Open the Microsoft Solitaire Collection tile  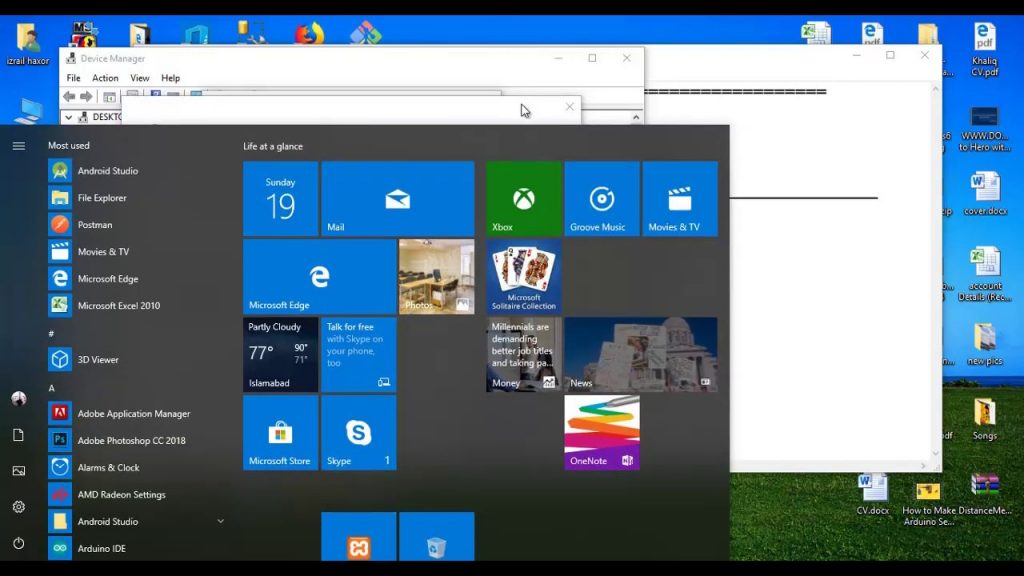click(x=524, y=276)
